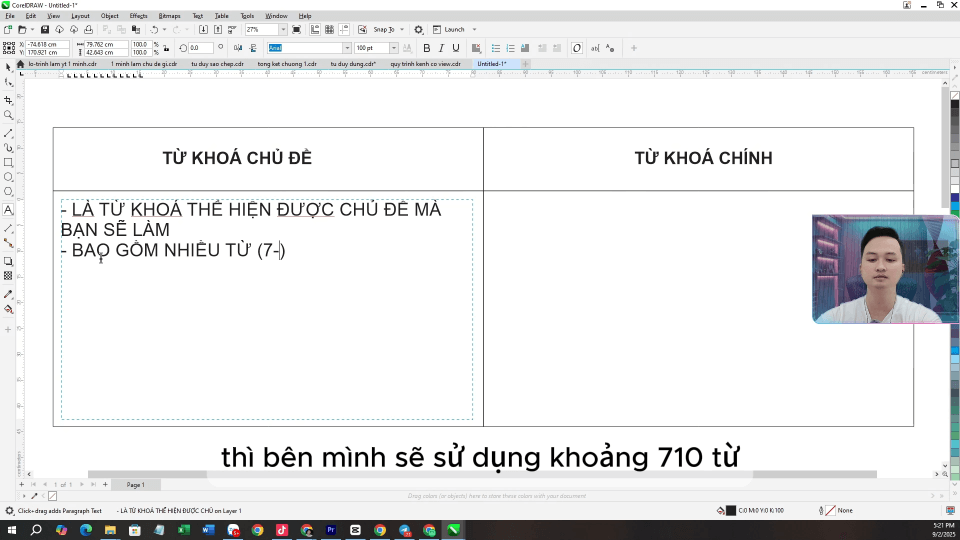
Task: Click the X position input field
Action: 49,44
